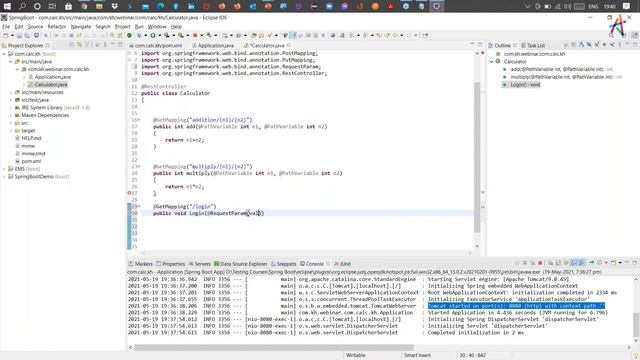Open the Window menu
640x360 pixels.
(157, 27)
